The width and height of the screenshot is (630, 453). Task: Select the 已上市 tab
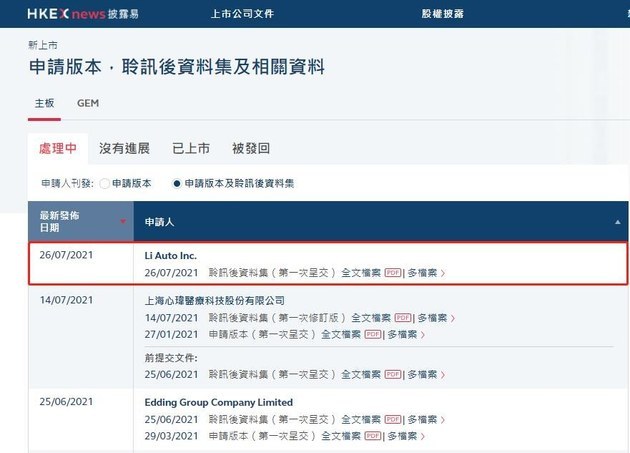(x=191, y=148)
